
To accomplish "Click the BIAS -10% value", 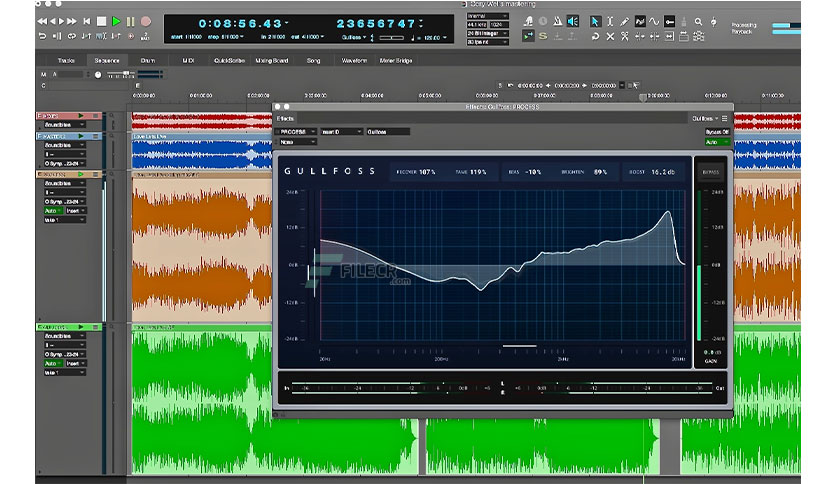I will [x=533, y=172].
